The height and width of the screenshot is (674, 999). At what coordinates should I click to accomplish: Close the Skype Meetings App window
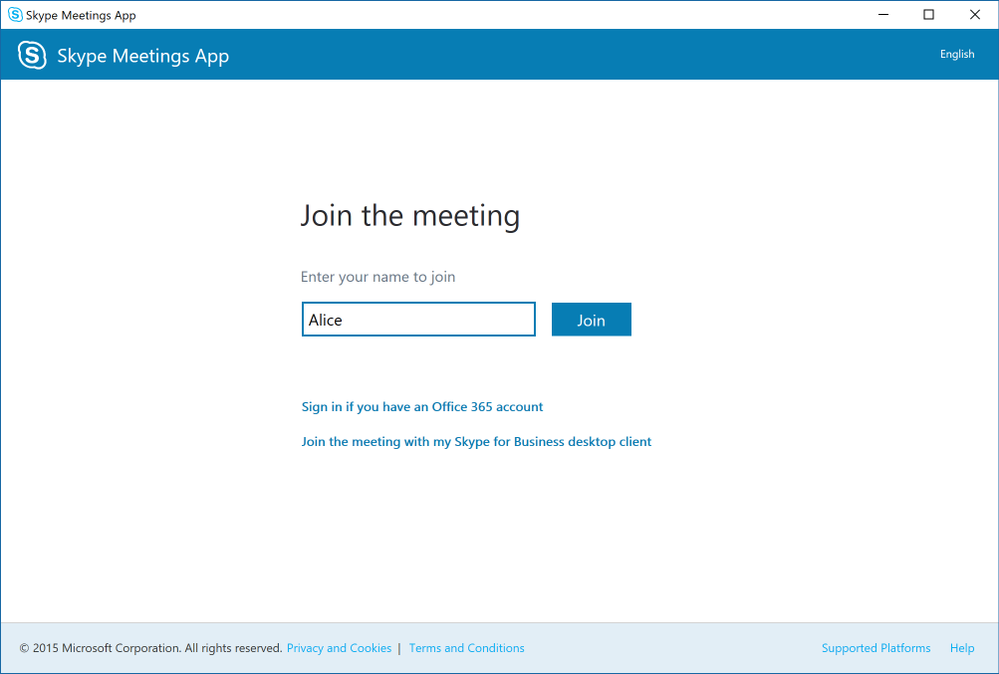975,15
